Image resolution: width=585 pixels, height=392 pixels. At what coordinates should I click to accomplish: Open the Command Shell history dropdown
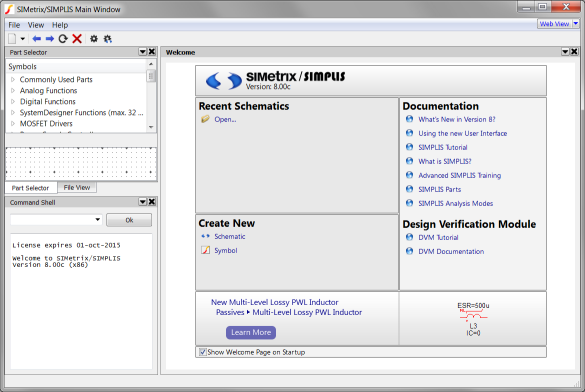[x=98, y=220]
